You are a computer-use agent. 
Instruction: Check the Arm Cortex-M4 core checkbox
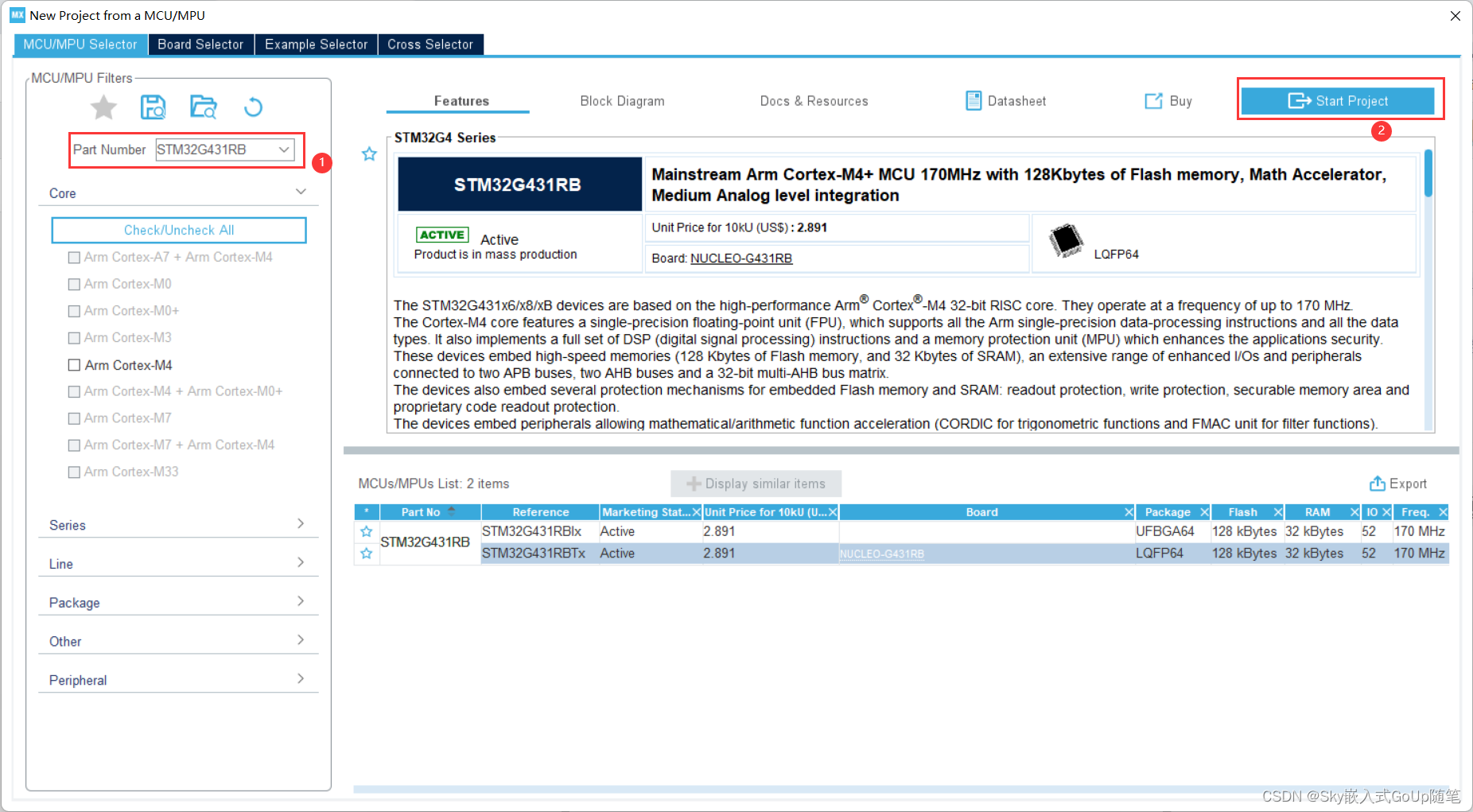point(74,365)
